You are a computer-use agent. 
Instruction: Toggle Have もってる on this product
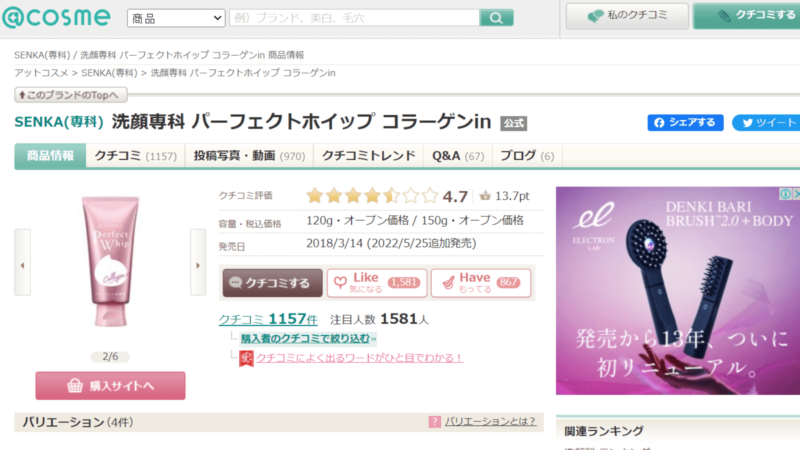click(x=481, y=283)
